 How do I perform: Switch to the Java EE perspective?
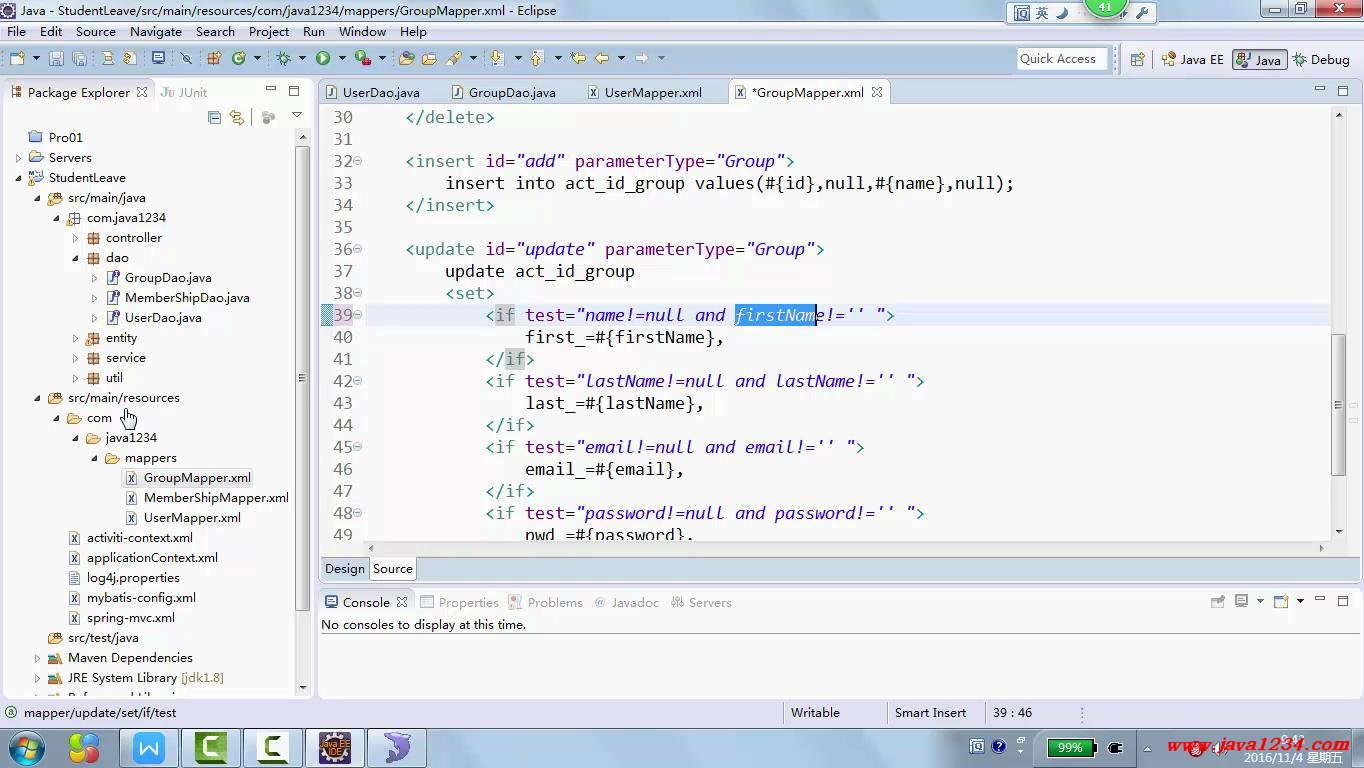pyautogui.click(x=1192, y=60)
